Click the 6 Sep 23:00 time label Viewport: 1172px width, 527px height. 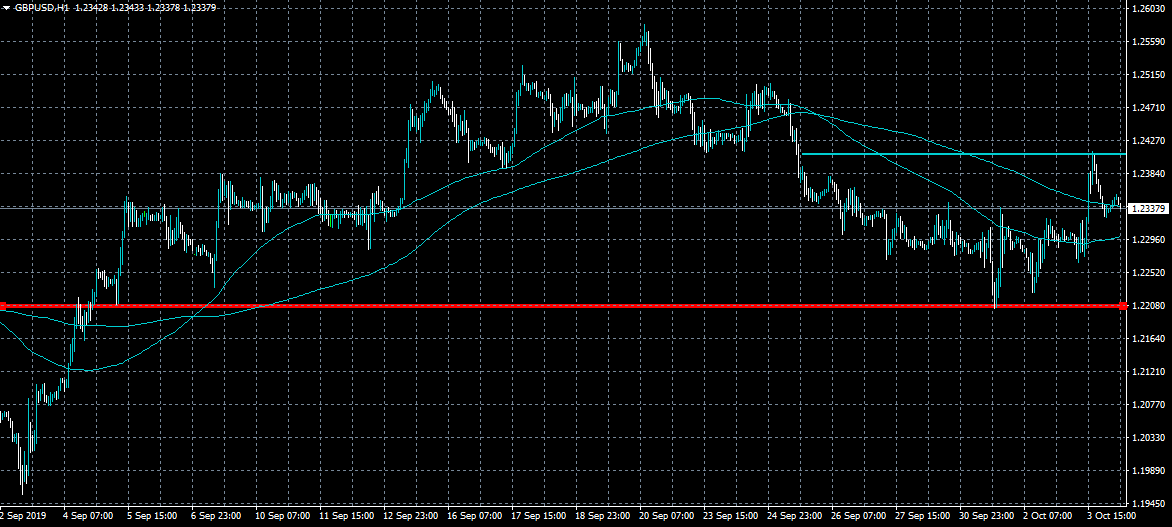pyautogui.click(x=217, y=517)
